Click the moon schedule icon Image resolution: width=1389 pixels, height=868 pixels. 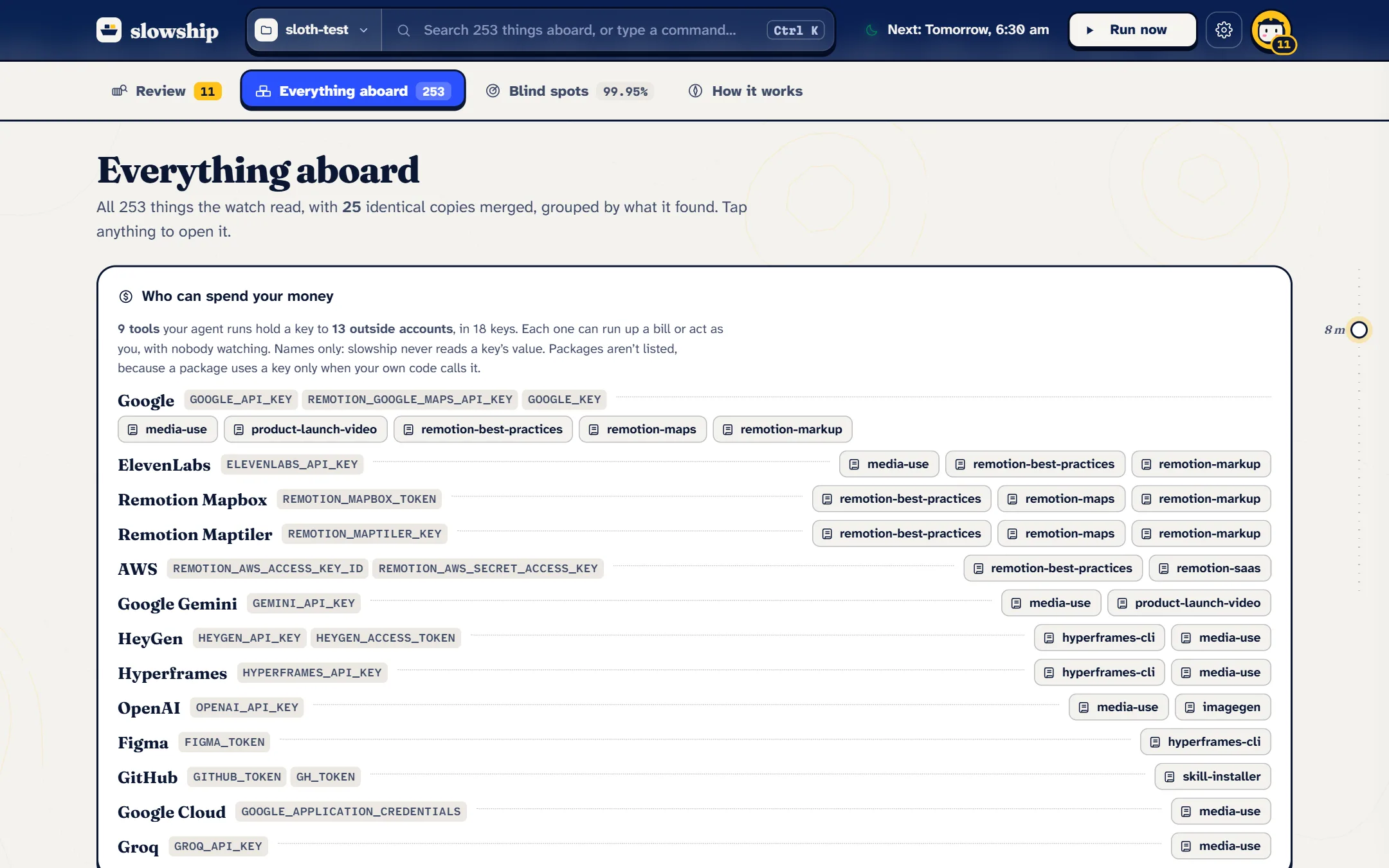(871, 30)
